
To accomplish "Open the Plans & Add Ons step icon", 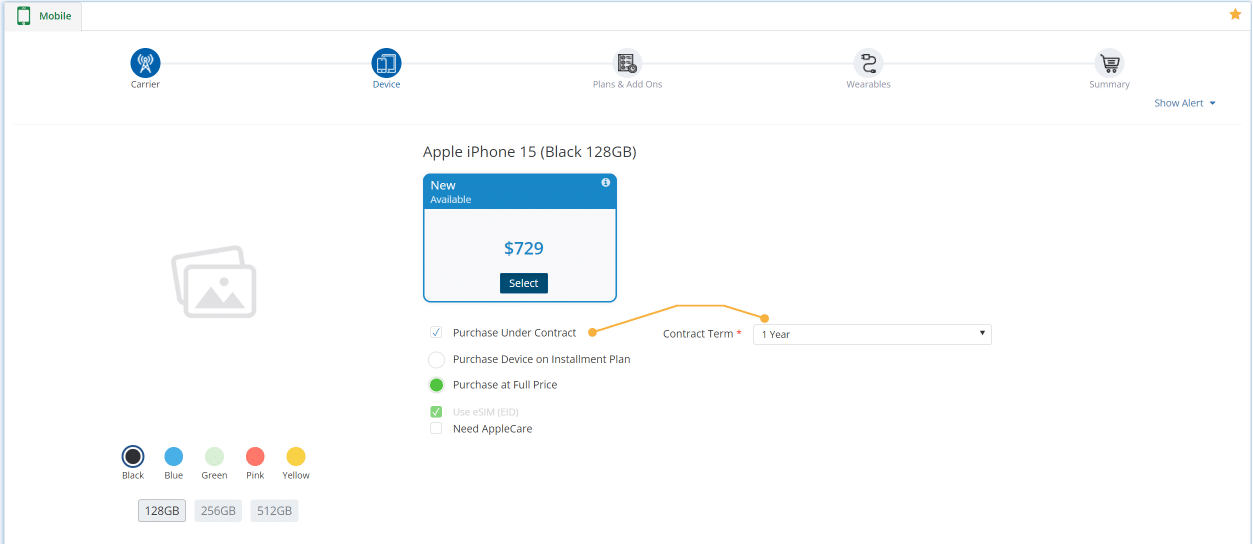I will click(x=627, y=63).
